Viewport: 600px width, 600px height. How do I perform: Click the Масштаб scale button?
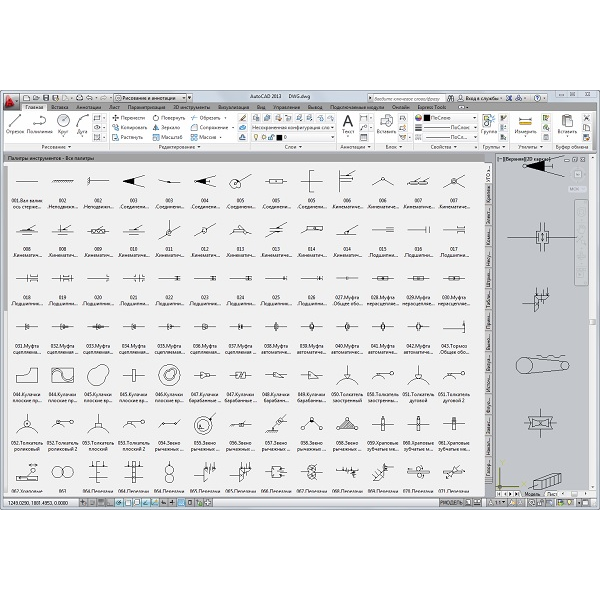168,137
